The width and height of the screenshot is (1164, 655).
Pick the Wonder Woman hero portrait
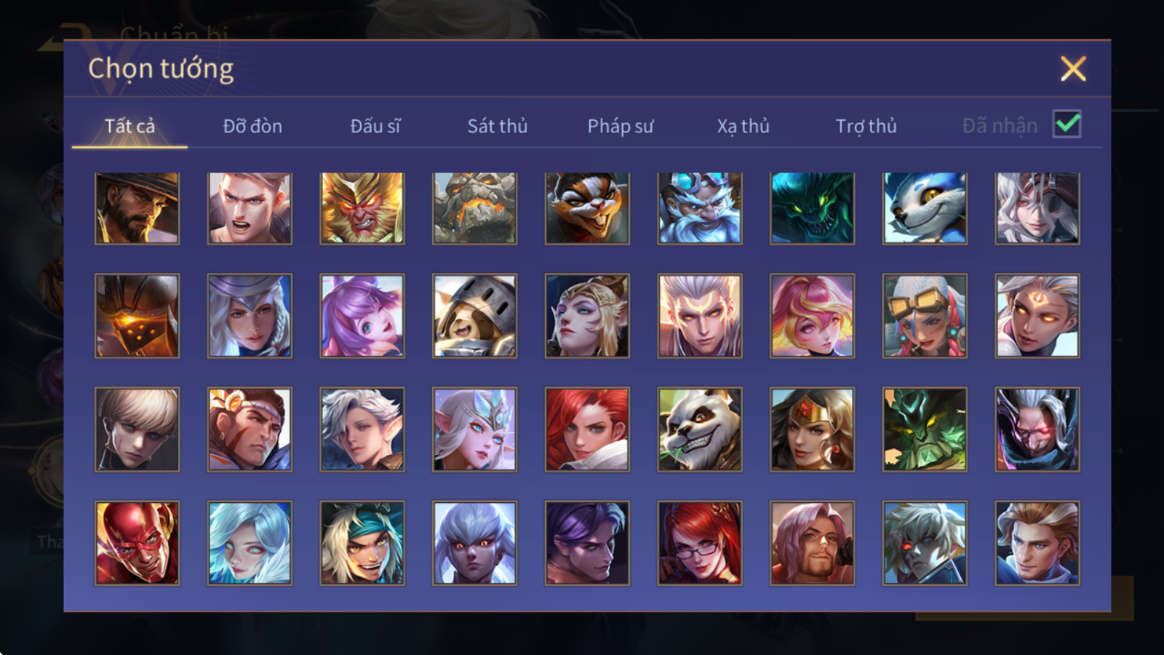click(812, 429)
